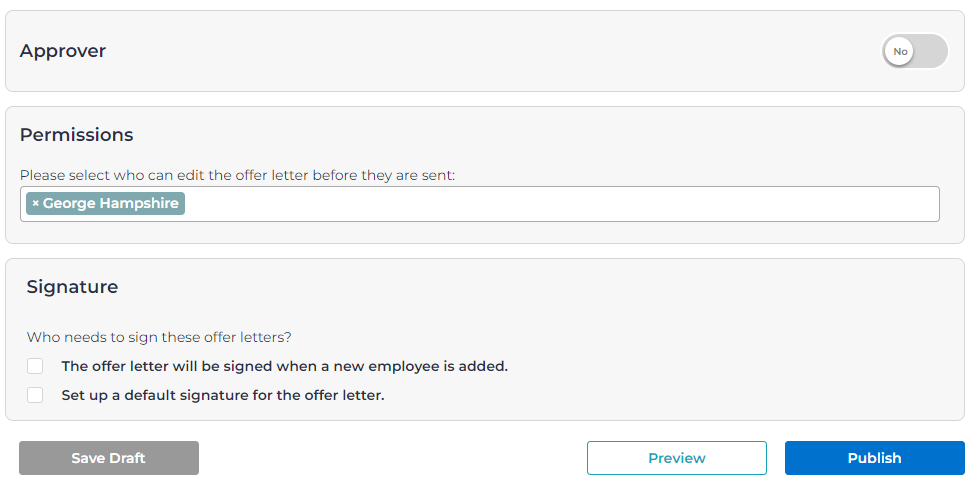The height and width of the screenshot is (484, 975).
Task: Click the 'No' knob of Approver switch
Action: [900, 51]
